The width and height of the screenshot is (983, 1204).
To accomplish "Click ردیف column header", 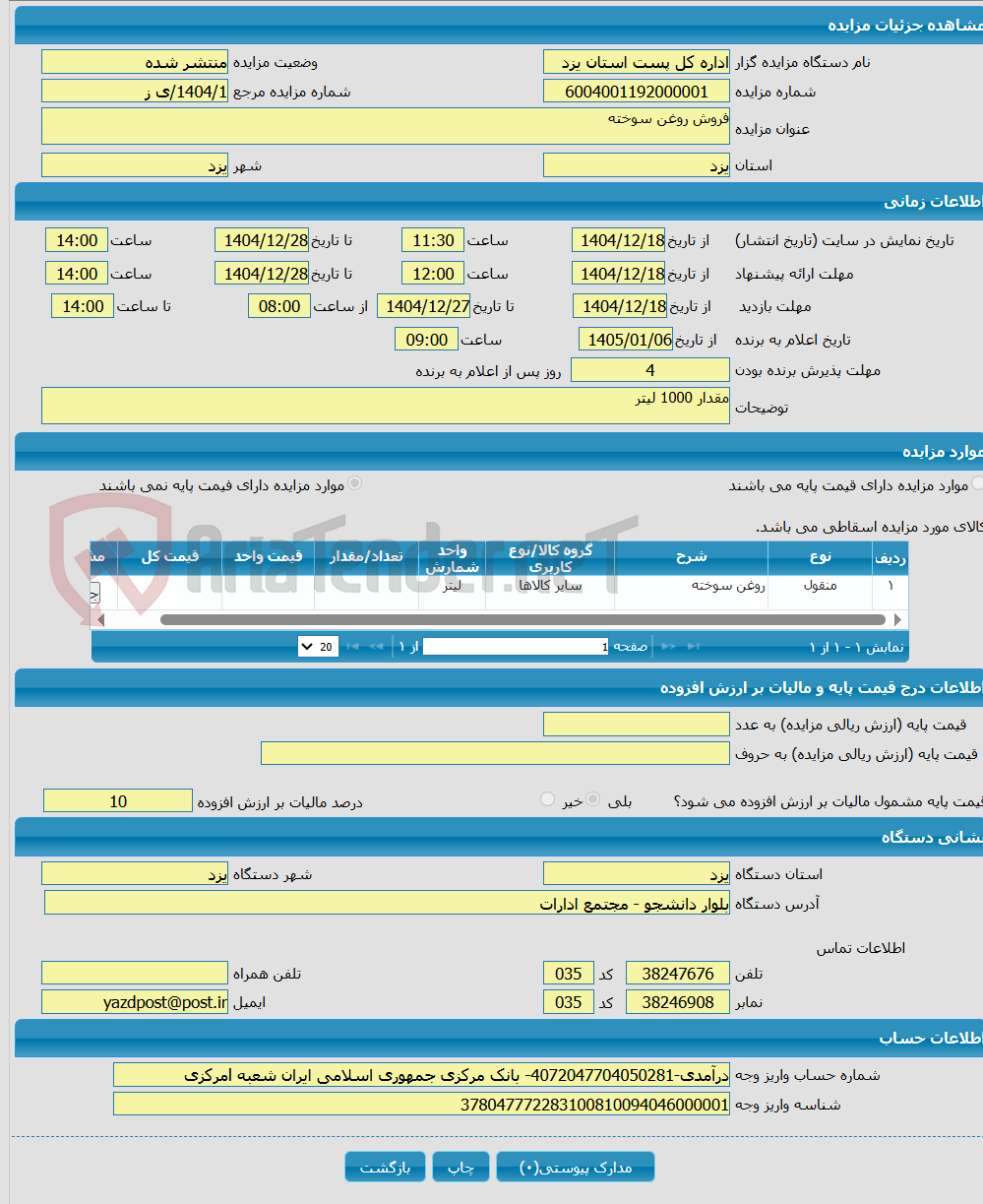I will point(891,557).
